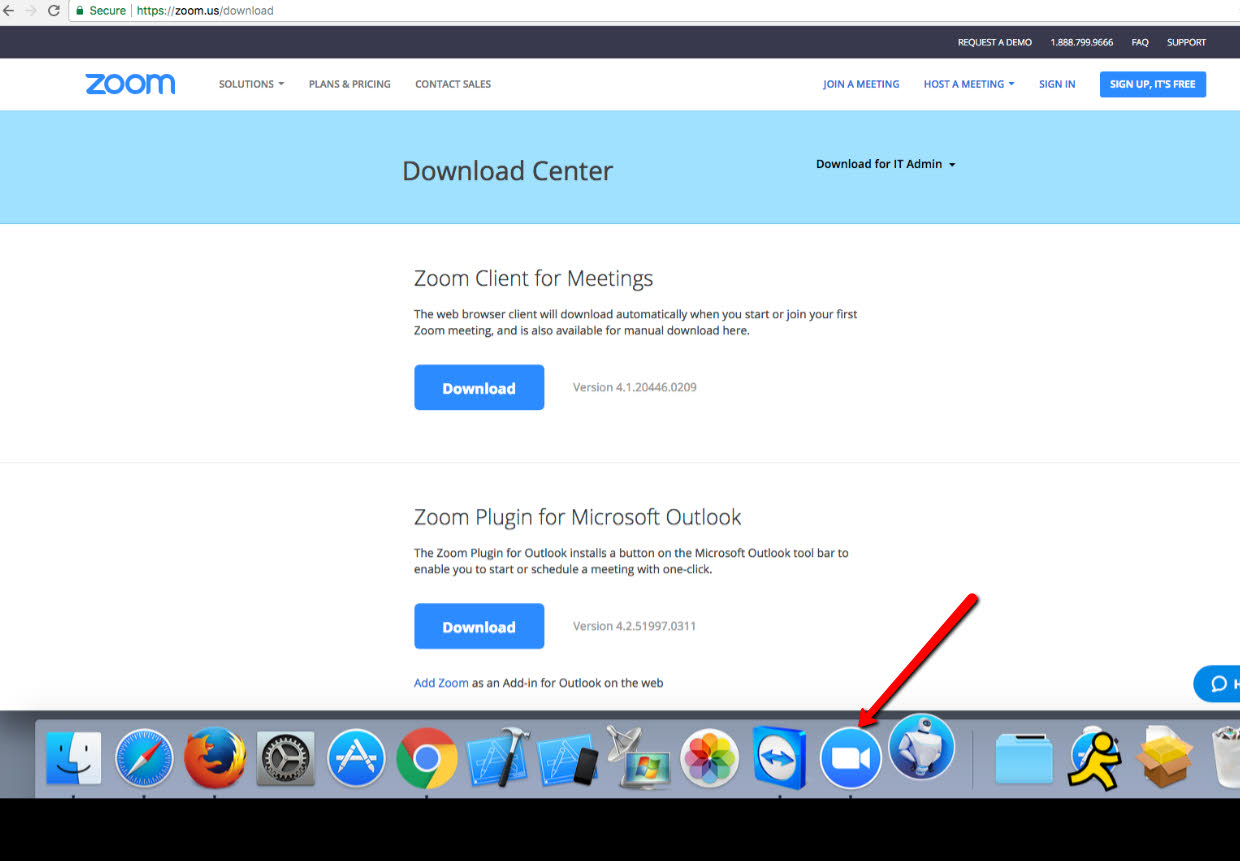Click version text 4.1.20446.0209
The width and height of the screenshot is (1240, 861).
[x=634, y=387]
